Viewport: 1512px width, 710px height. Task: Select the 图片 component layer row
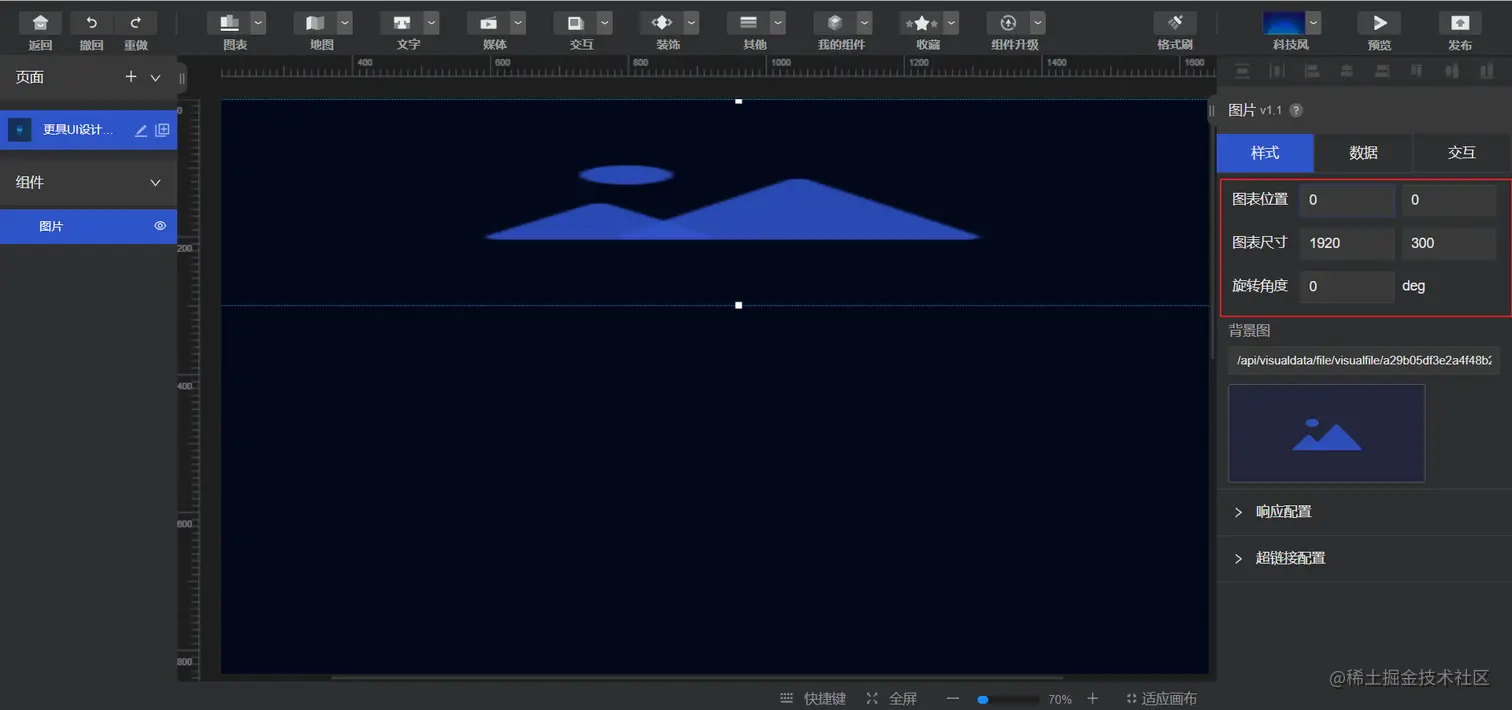[x=88, y=226]
